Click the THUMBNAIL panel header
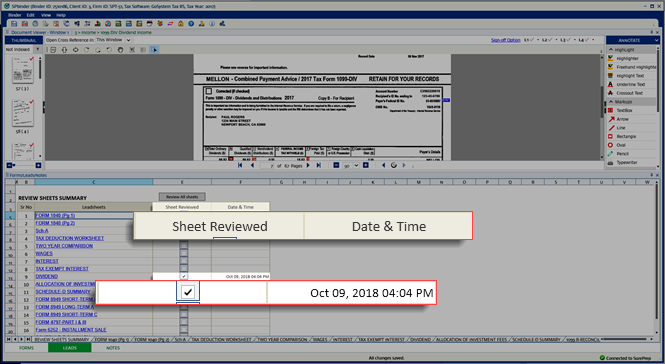665x364 pixels. [24, 40]
